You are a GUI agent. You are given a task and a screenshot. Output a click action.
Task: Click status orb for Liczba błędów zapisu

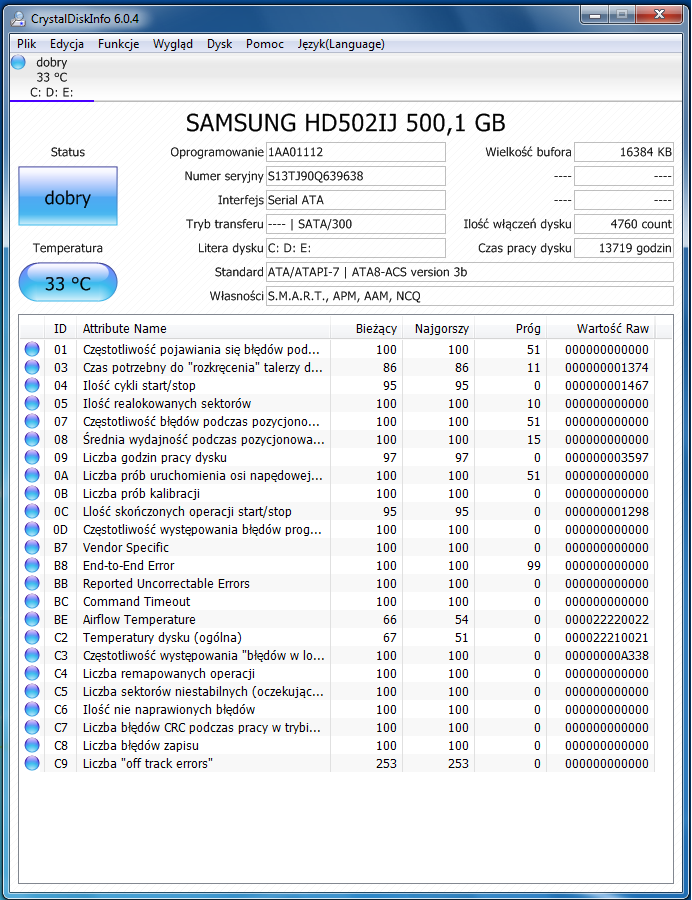point(32,744)
